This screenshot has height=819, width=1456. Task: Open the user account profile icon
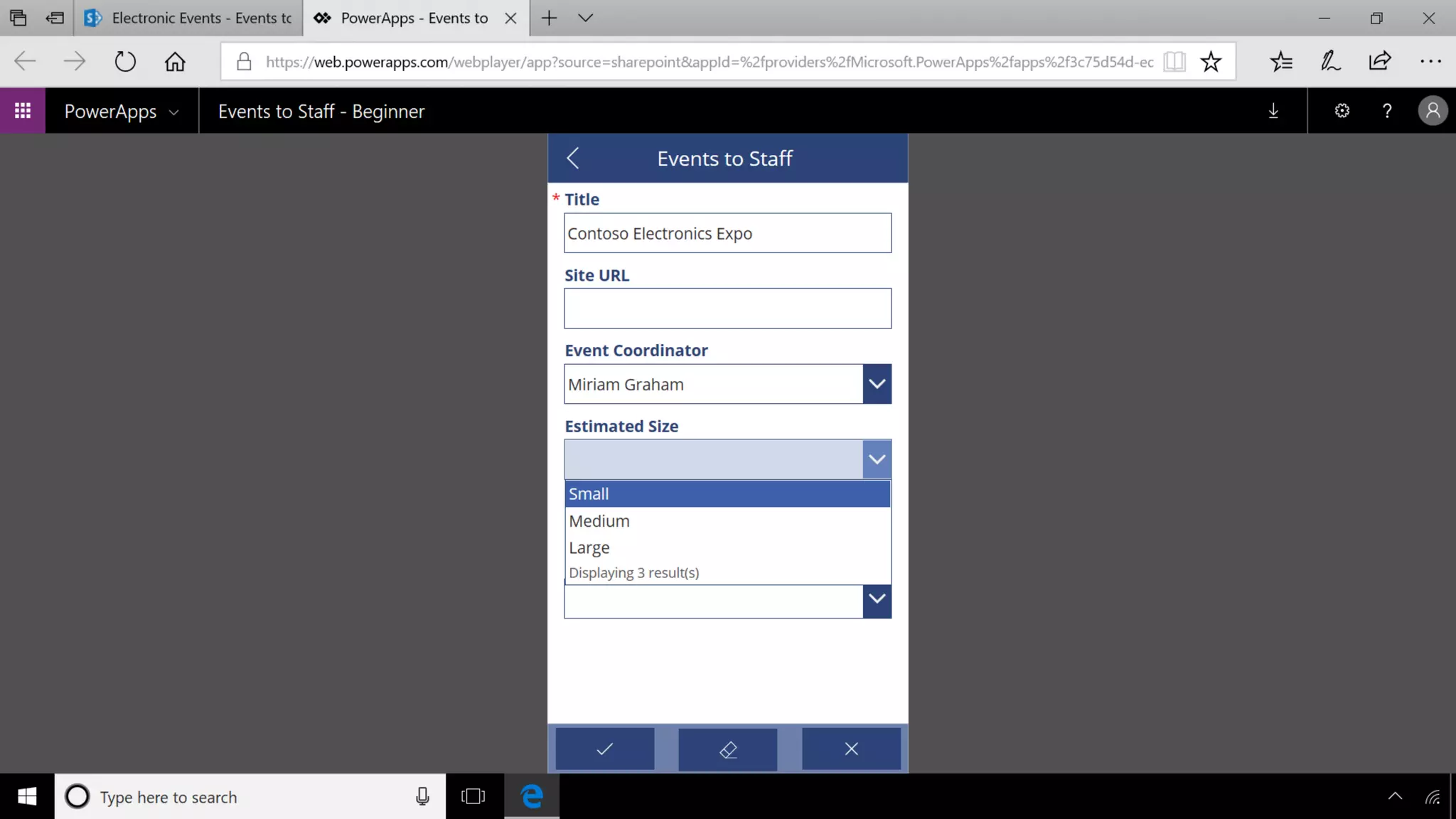(1433, 111)
